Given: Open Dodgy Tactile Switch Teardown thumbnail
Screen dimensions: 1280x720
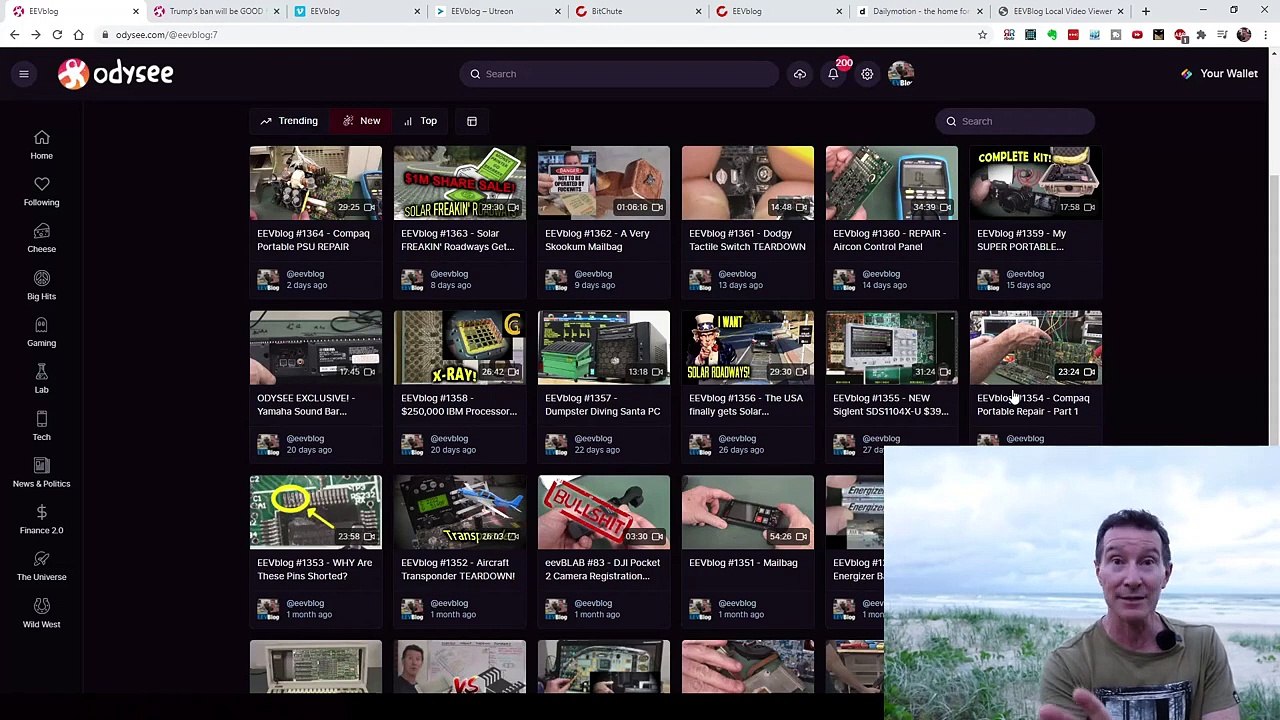Looking at the screenshot, I should pyautogui.click(x=748, y=183).
